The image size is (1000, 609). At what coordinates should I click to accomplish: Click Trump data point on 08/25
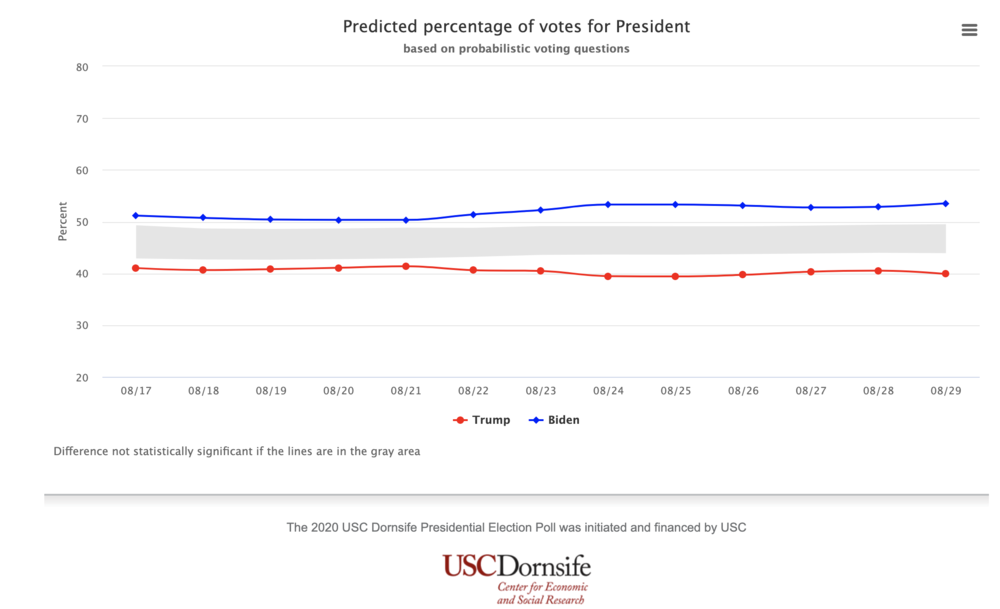675,276
